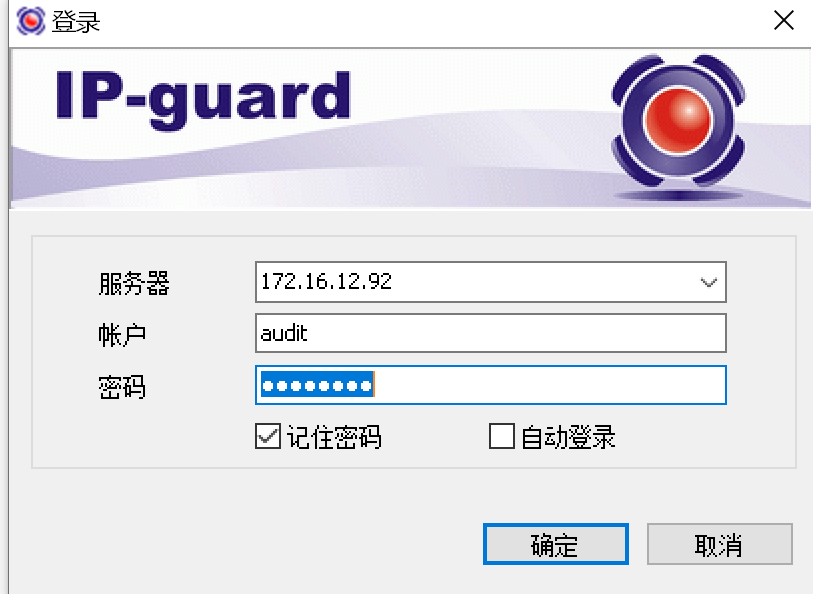Click the 登录 title text
The height and width of the screenshot is (594, 813).
click(x=76, y=22)
